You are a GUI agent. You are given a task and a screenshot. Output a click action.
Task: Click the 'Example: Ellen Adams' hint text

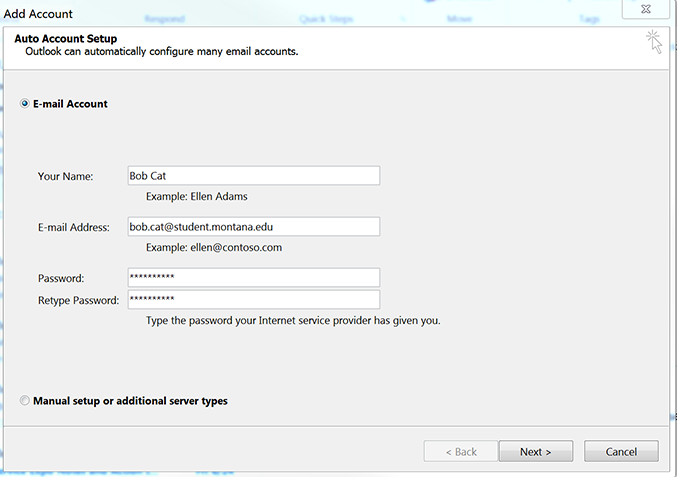(196, 196)
